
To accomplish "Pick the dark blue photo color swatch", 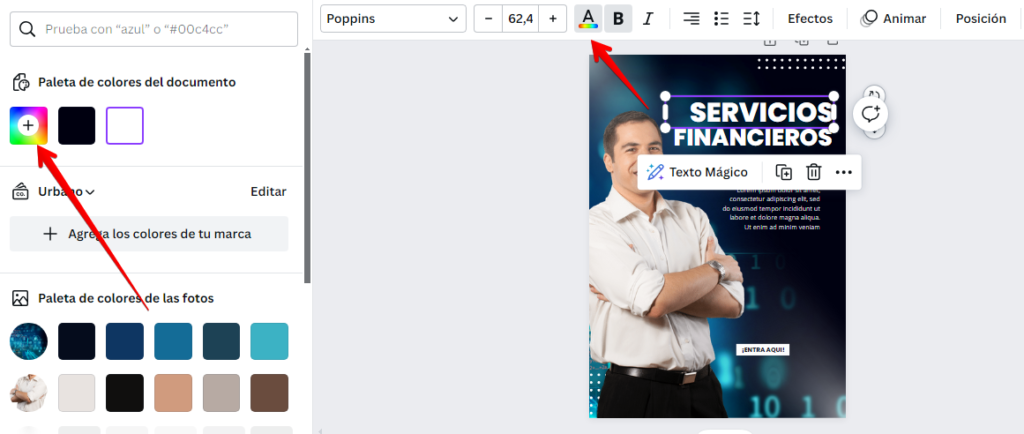I will point(125,341).
